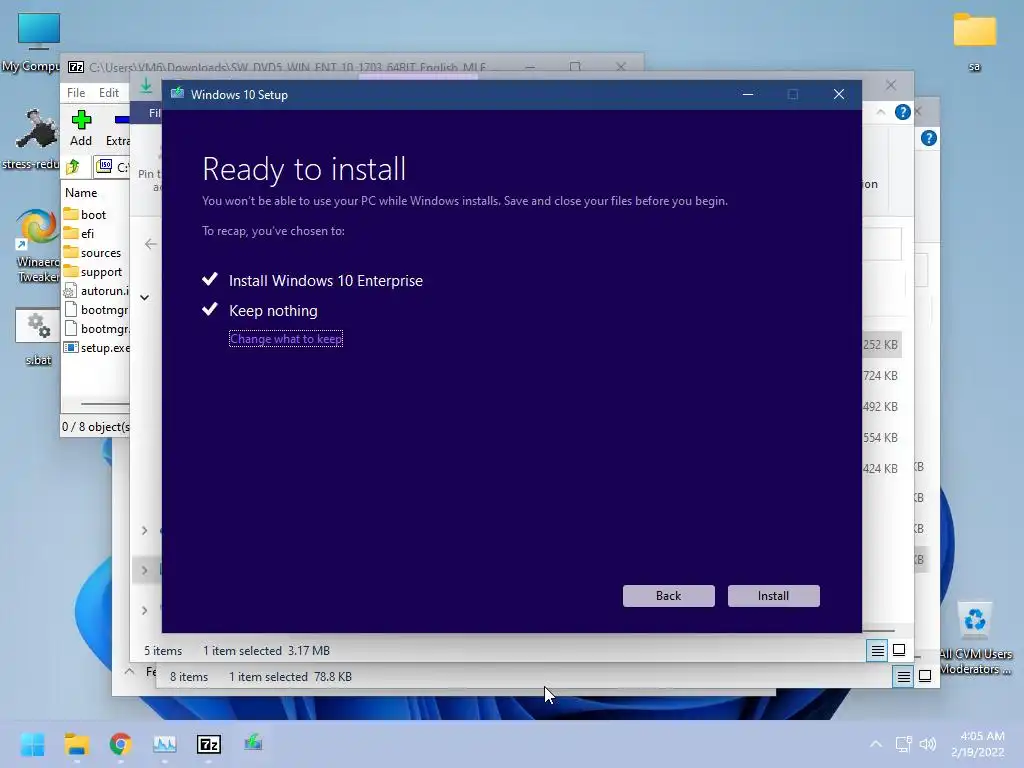Open Google Chrome from the taskbar
This screenshot has height=768, width=1024.
tap(121, 744)
